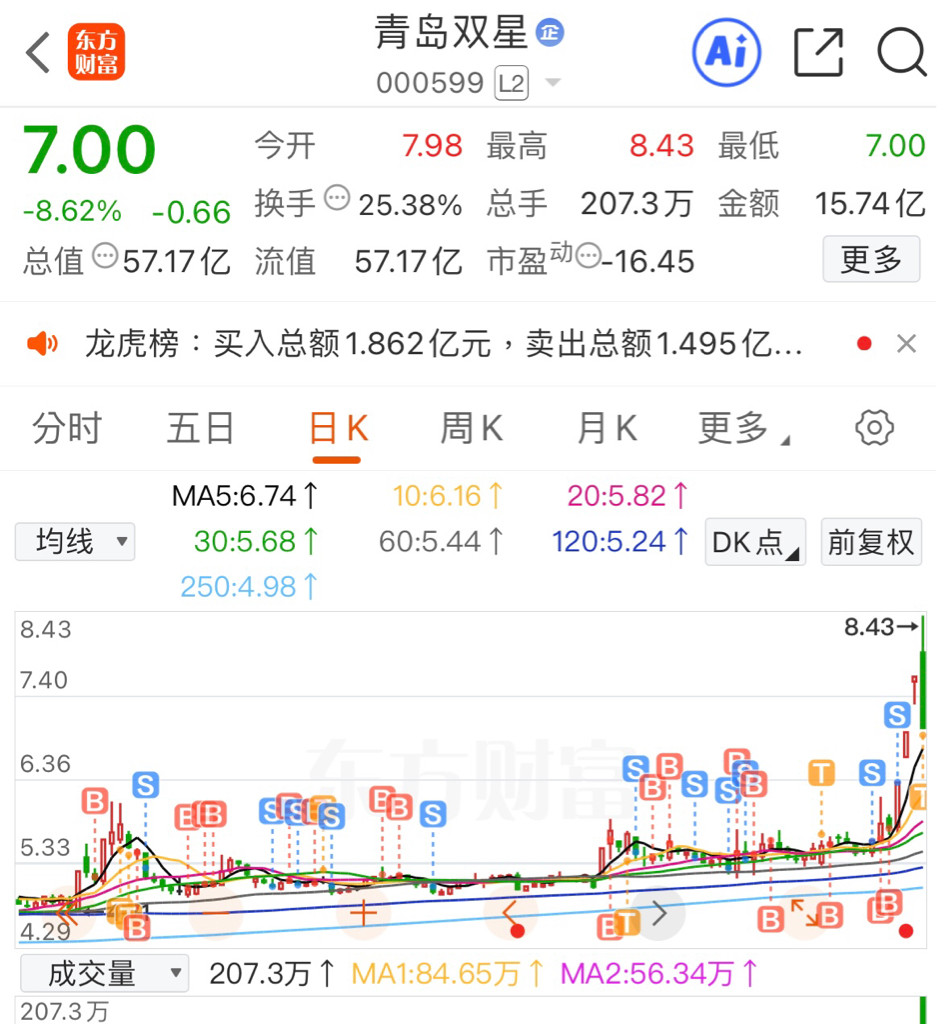Toggle the DK点 button
The image size is (937, 1024).
pos(755,542)
